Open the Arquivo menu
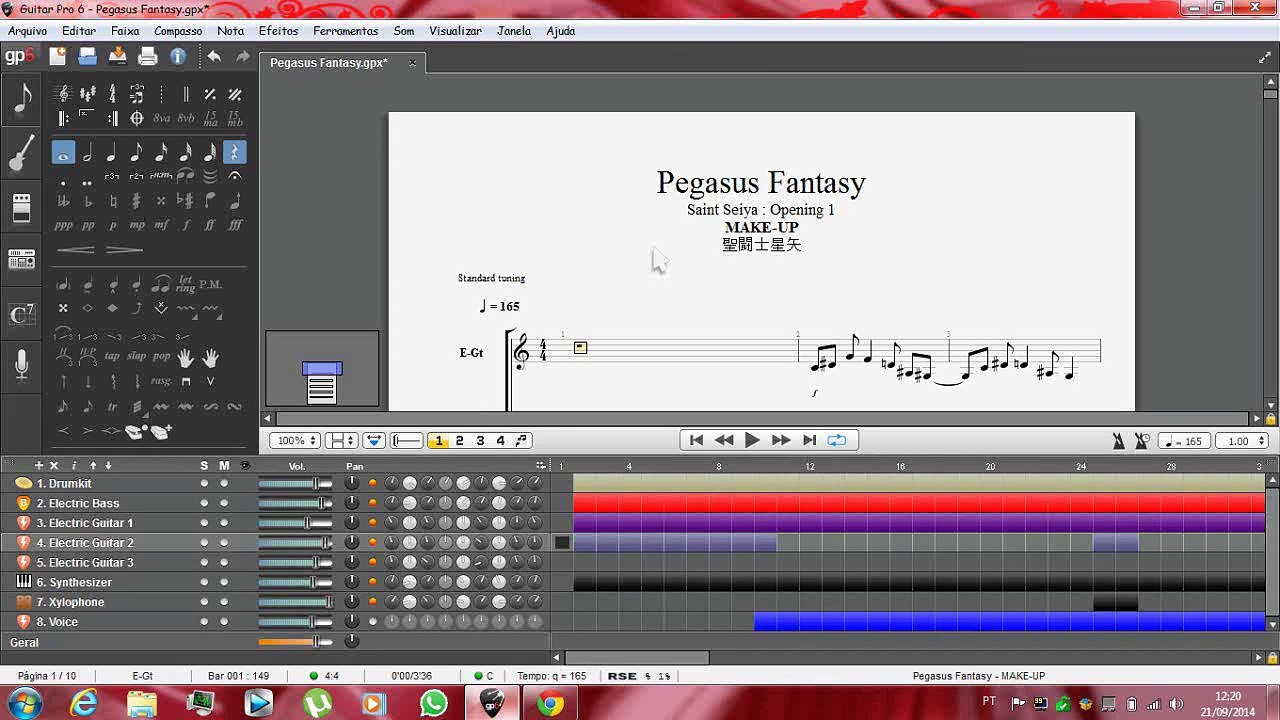1280x720 pixels. click(27, 31)
